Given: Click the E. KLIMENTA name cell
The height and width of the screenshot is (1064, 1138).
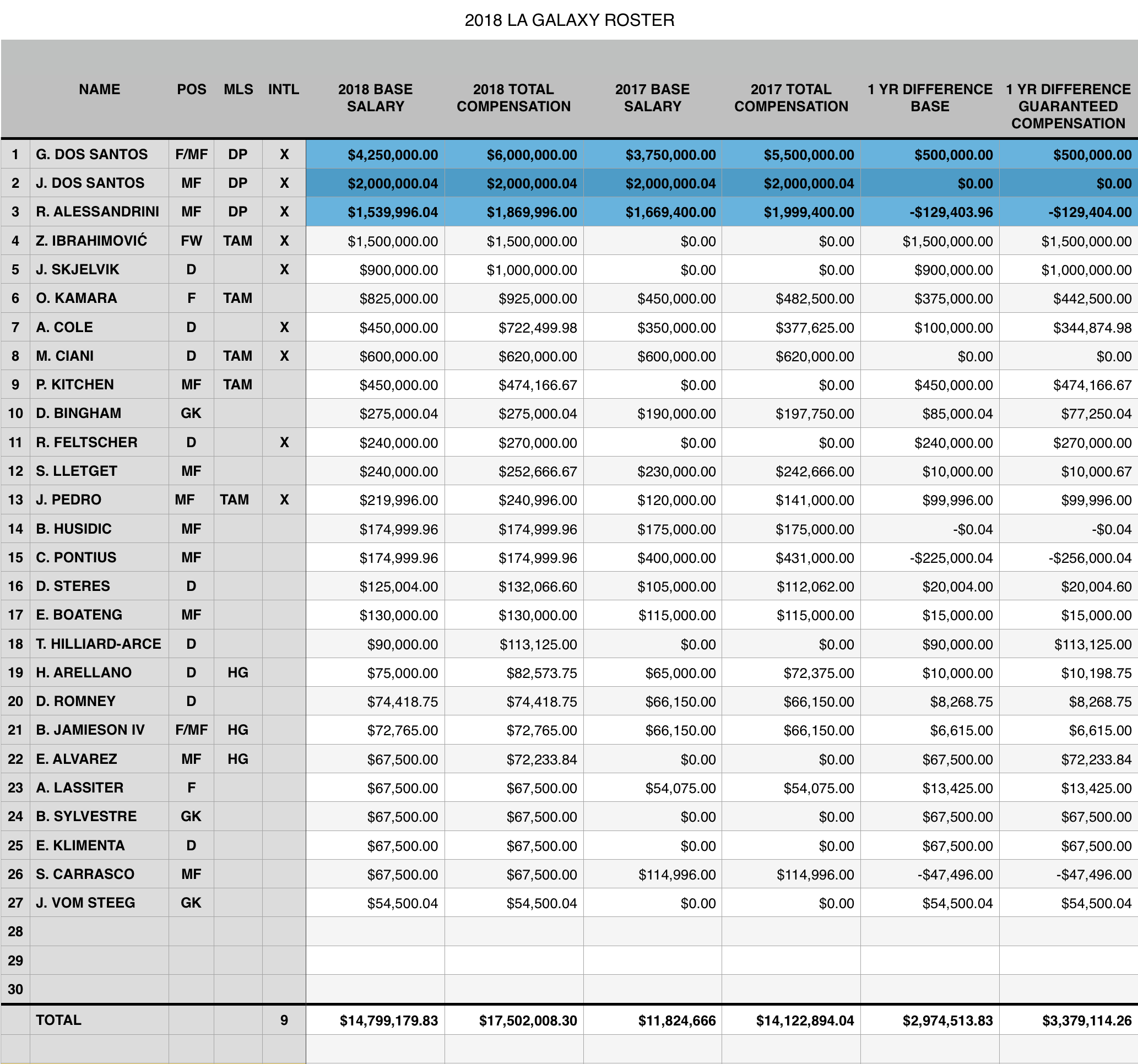Looking at the screenshot, I should pos(100,845).
